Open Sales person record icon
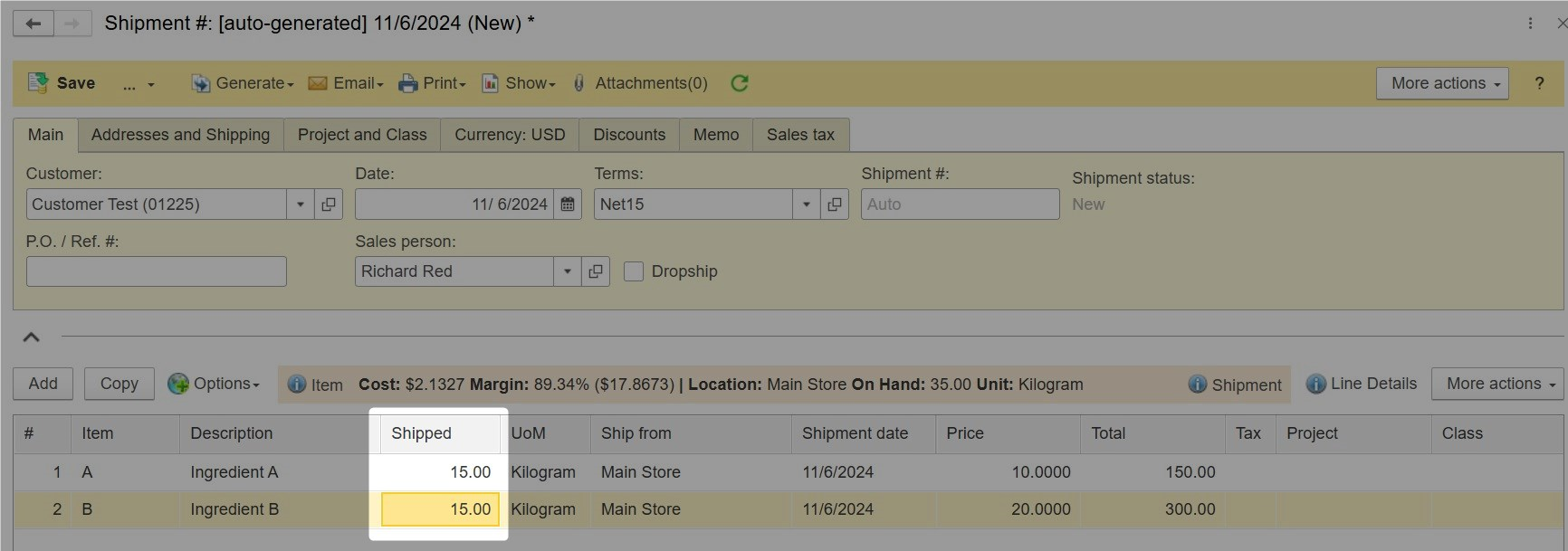 (x=595, y=271)
